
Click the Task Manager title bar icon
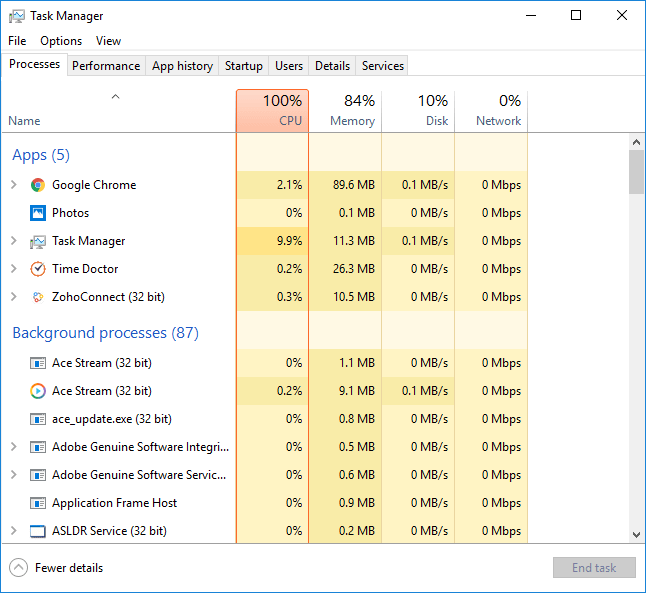[x=16, y=16]
